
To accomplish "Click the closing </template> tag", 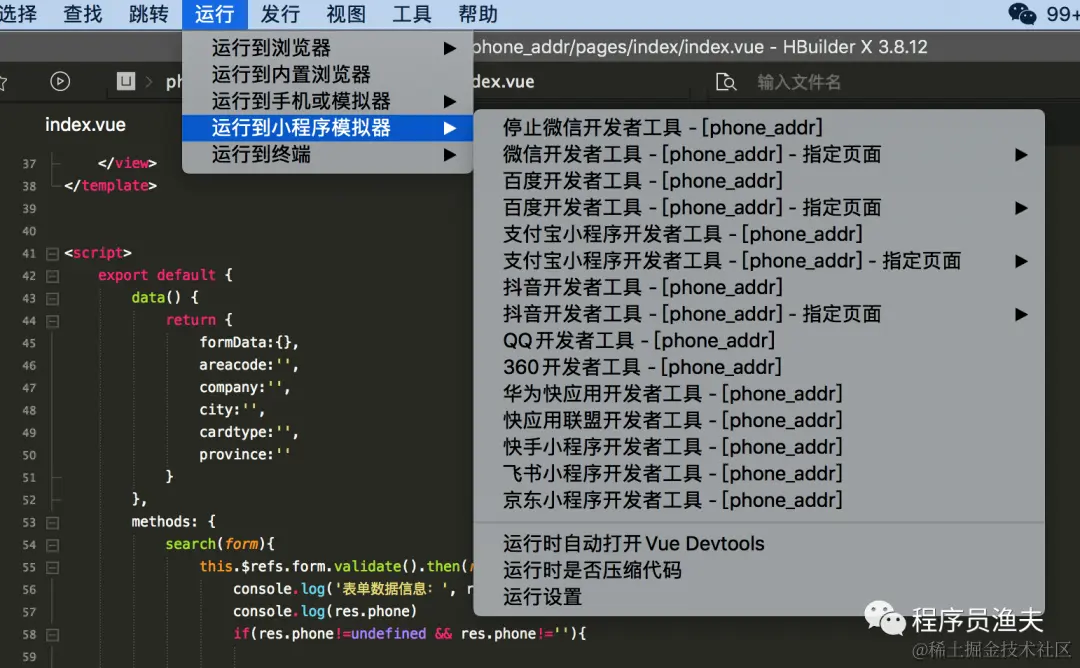I will (x=110, y=186).
